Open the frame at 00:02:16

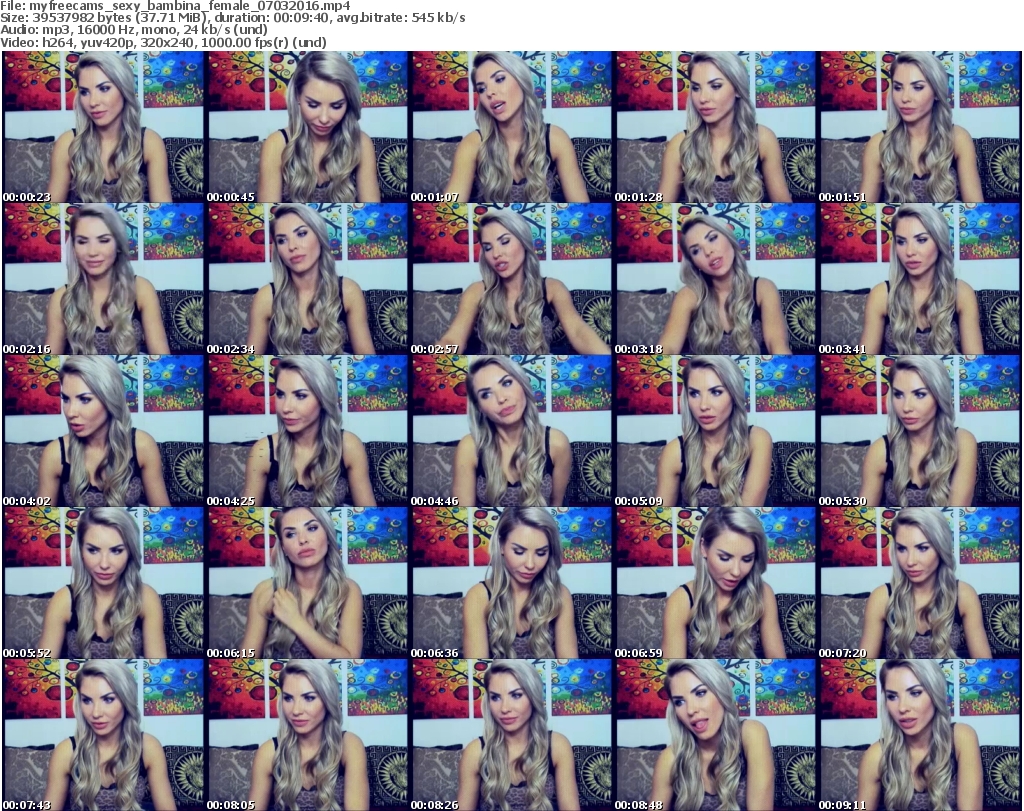pos(103,279)
